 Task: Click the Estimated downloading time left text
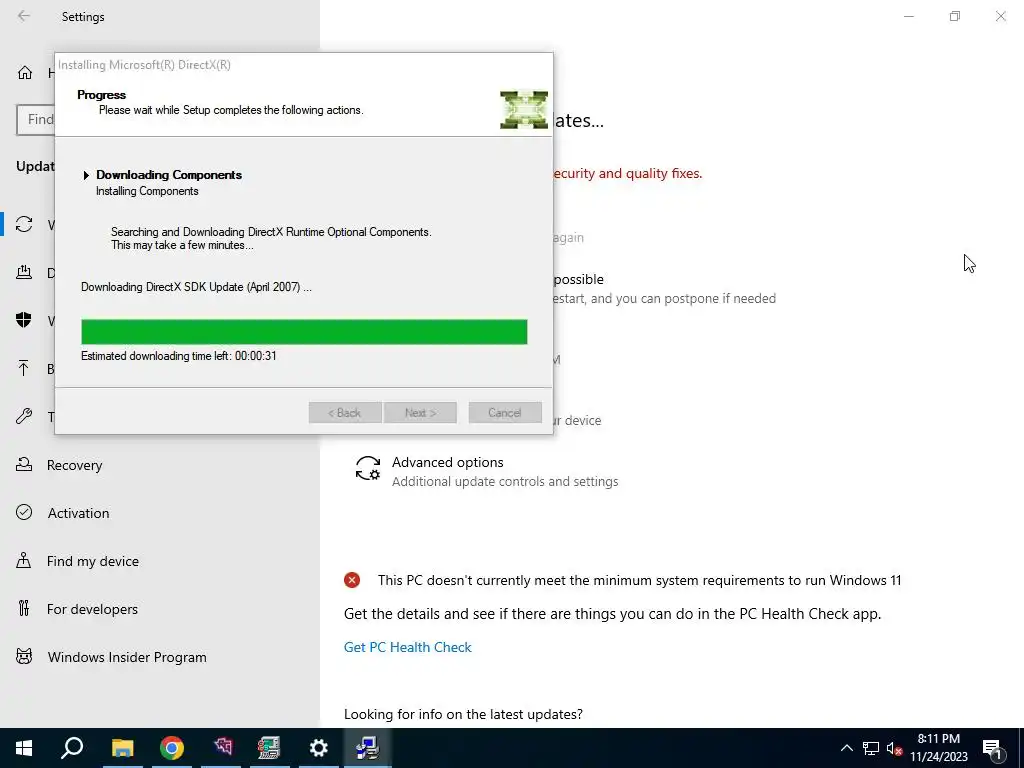178,356
